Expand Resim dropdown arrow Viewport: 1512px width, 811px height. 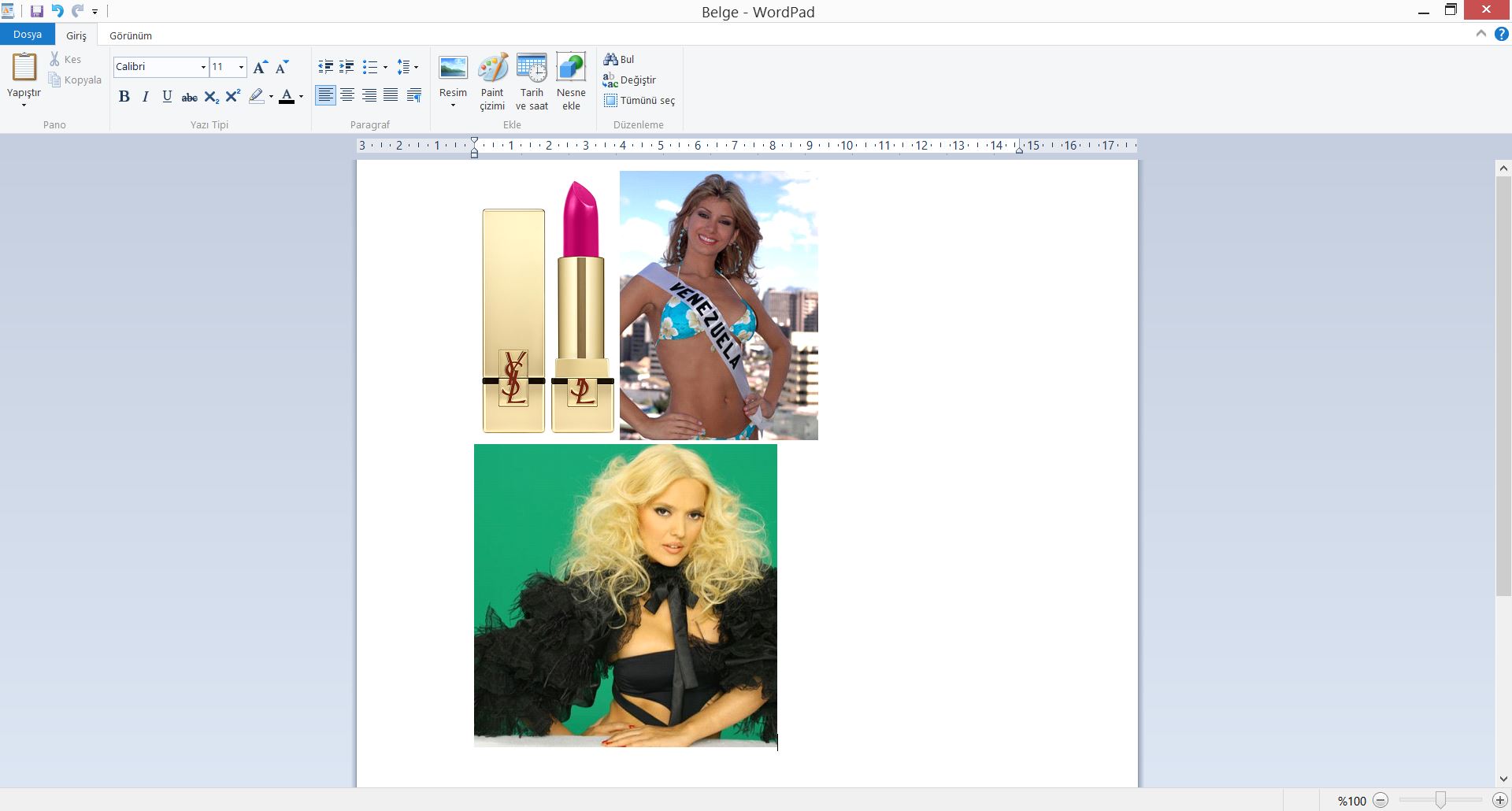(x=453, y=106)
